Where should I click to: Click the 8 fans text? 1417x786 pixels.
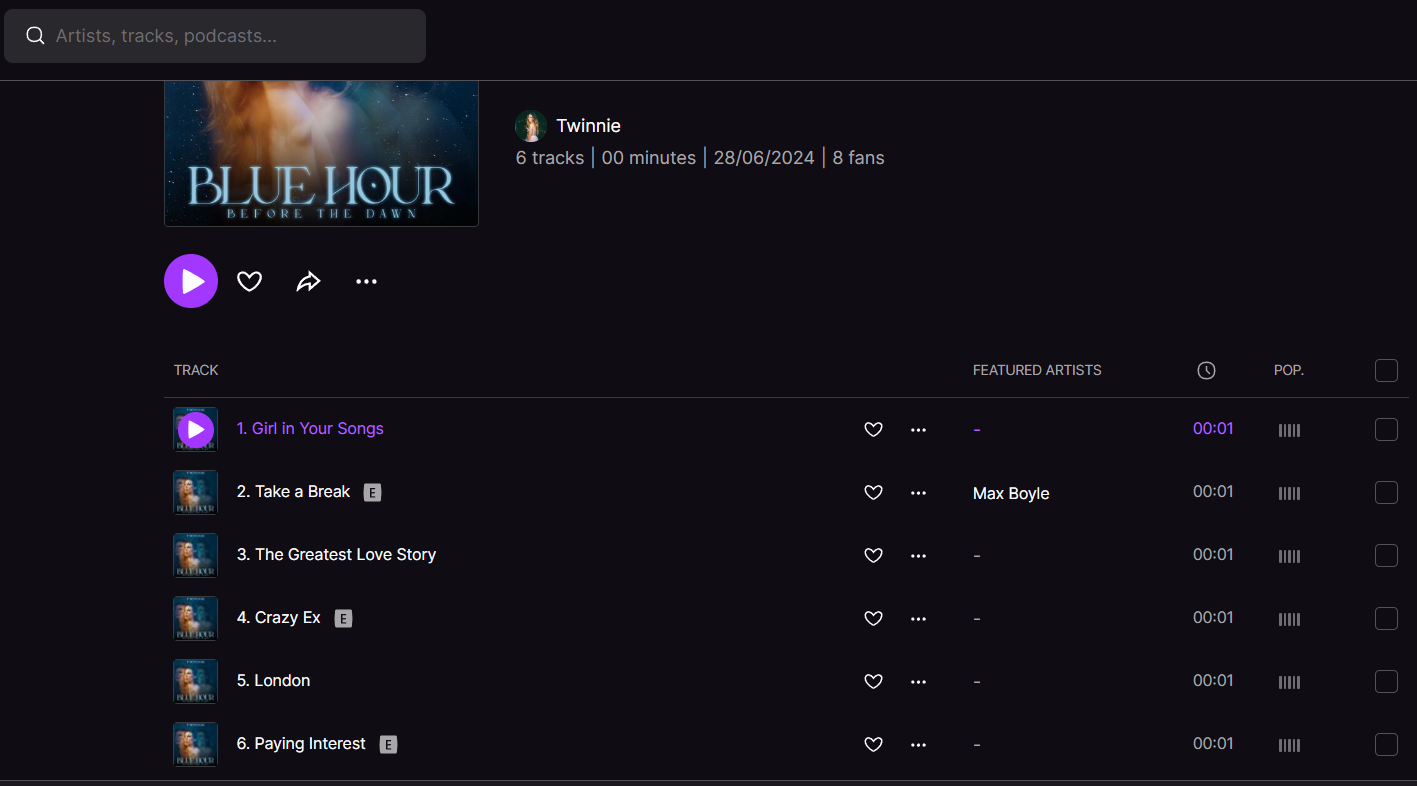coord(858,158)
